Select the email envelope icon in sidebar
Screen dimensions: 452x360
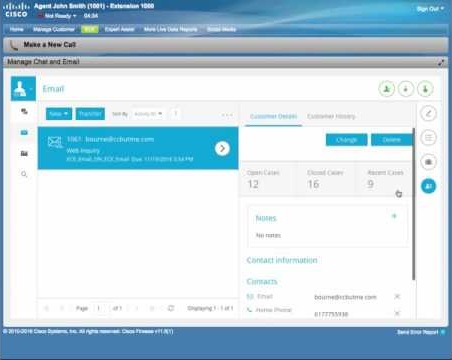24,132
